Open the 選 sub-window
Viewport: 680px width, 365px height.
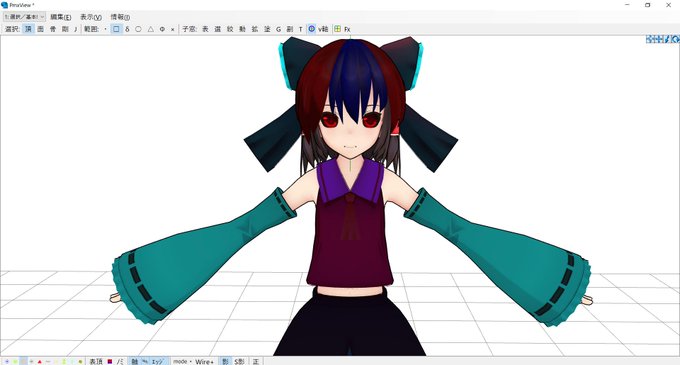click(218, 29)
